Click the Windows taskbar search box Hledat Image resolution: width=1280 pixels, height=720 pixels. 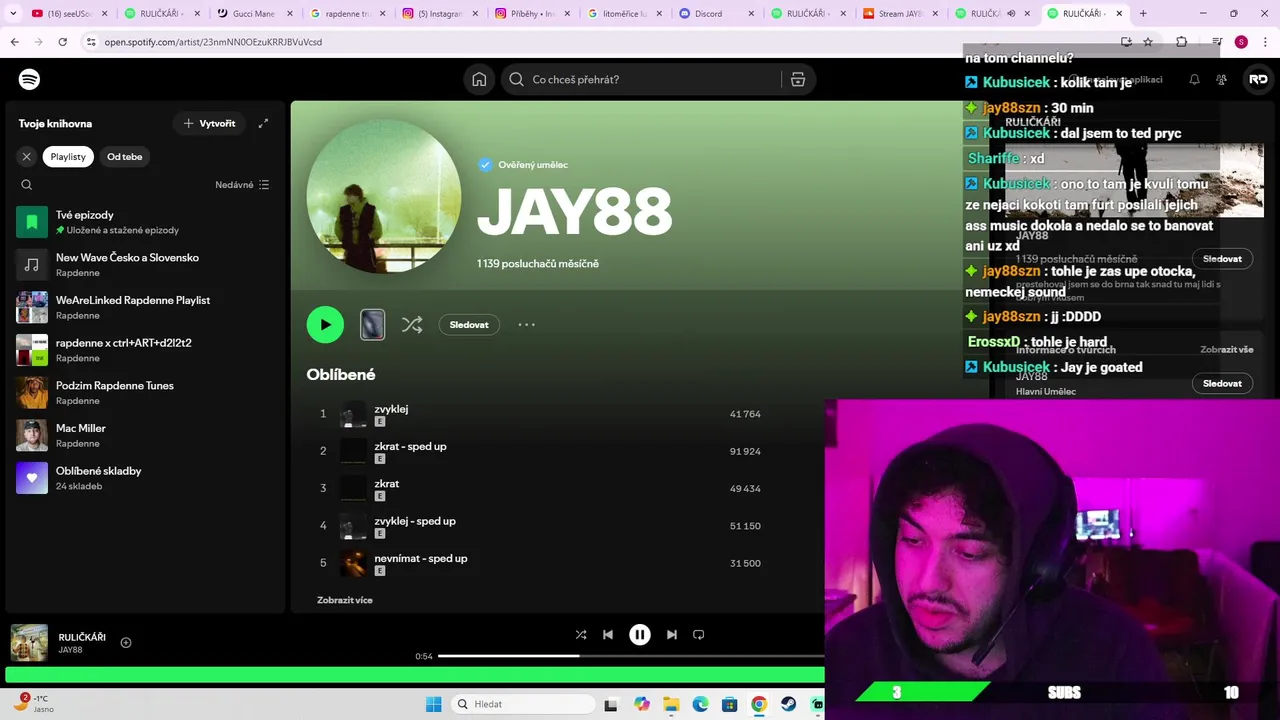click(x=523, y=704)
